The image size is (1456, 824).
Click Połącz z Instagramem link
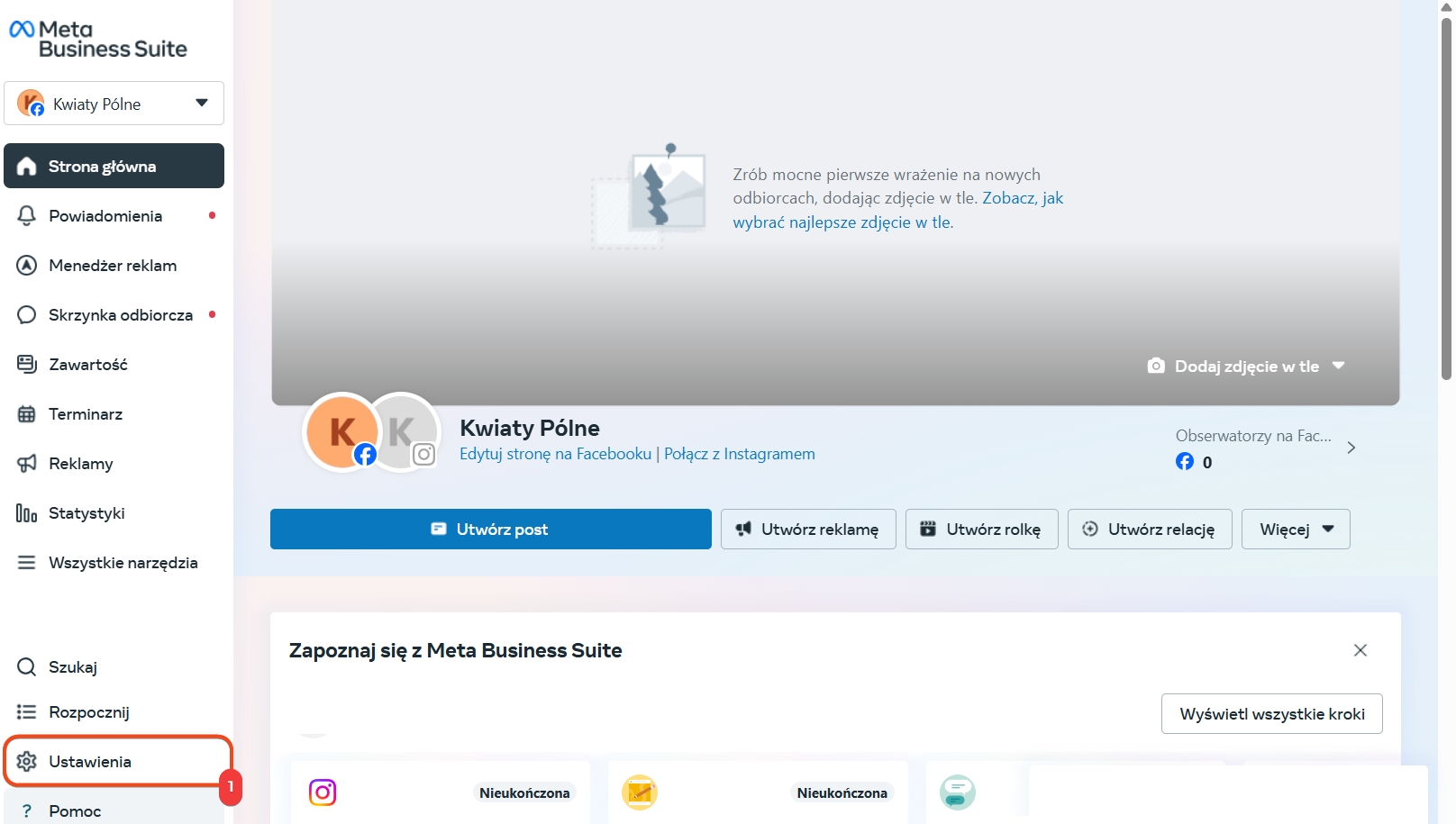(740, 454)
